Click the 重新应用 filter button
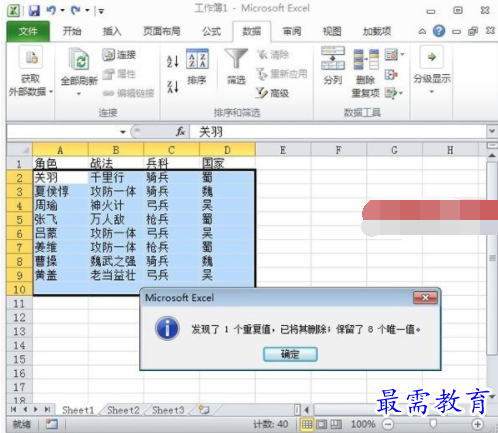 (x=282, y=74)
